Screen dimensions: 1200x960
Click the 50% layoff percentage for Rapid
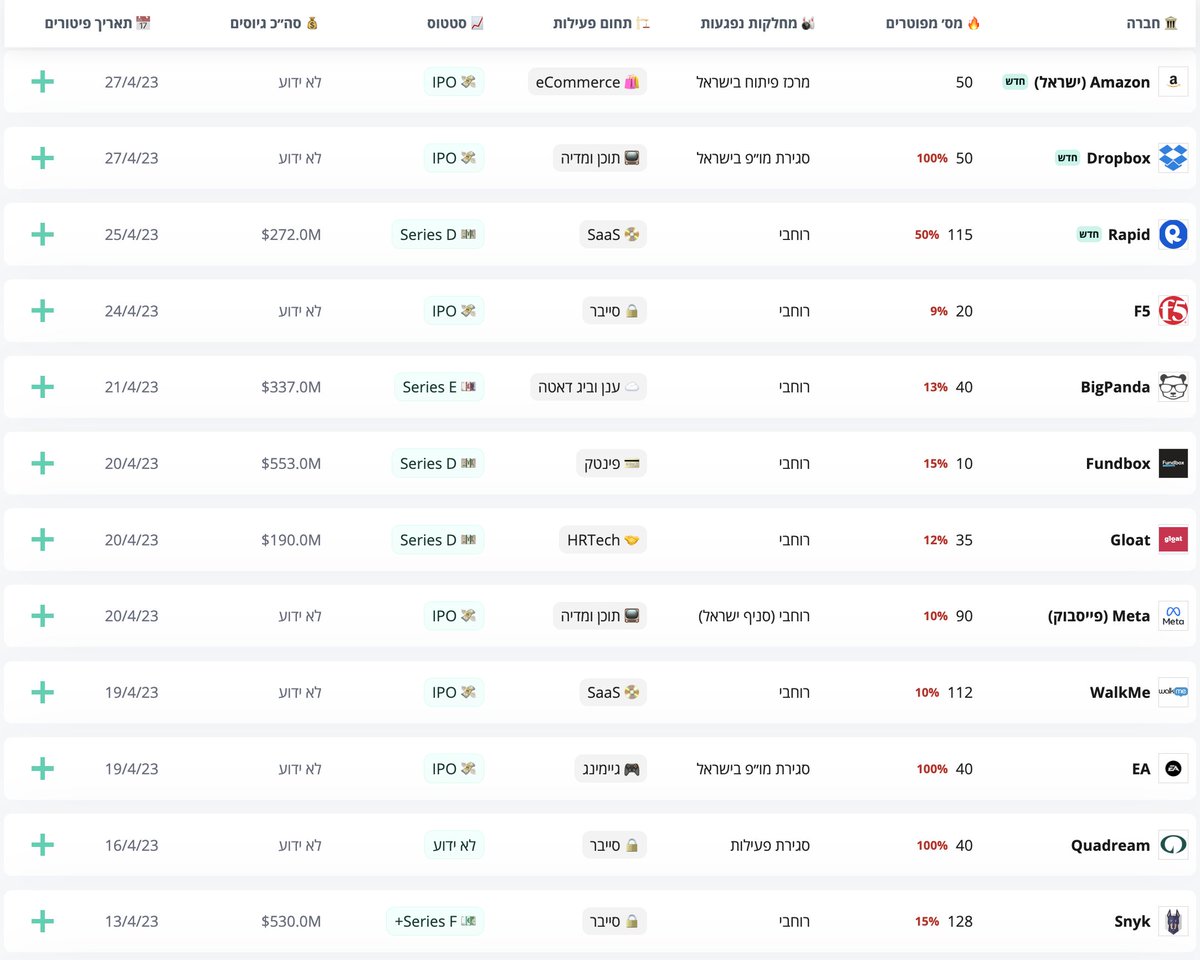click(927, 234)
